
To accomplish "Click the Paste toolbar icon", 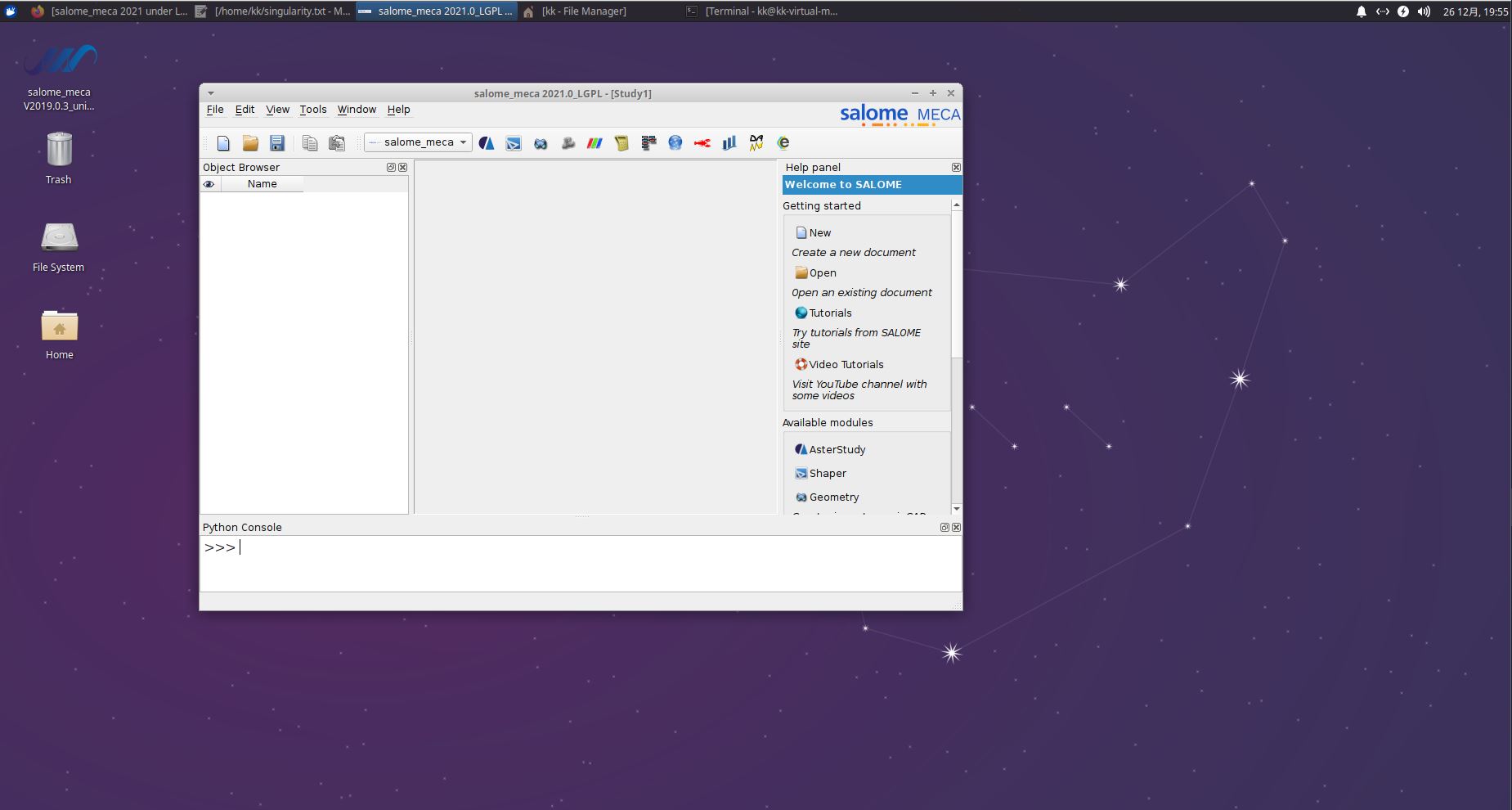I will [x=336, y=143].
